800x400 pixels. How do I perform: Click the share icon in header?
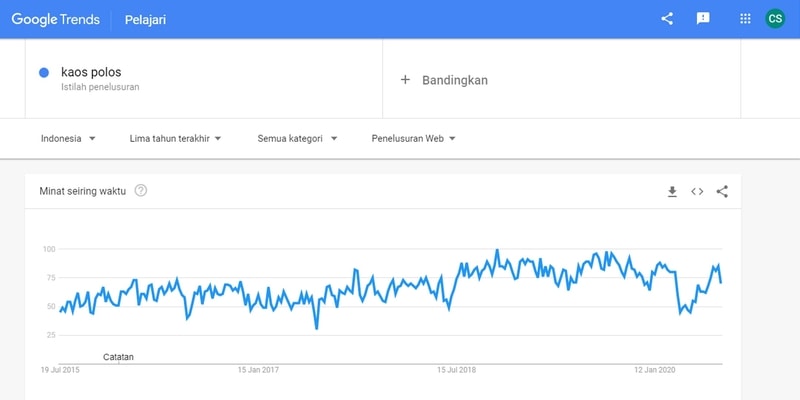(x=668, y=18)
